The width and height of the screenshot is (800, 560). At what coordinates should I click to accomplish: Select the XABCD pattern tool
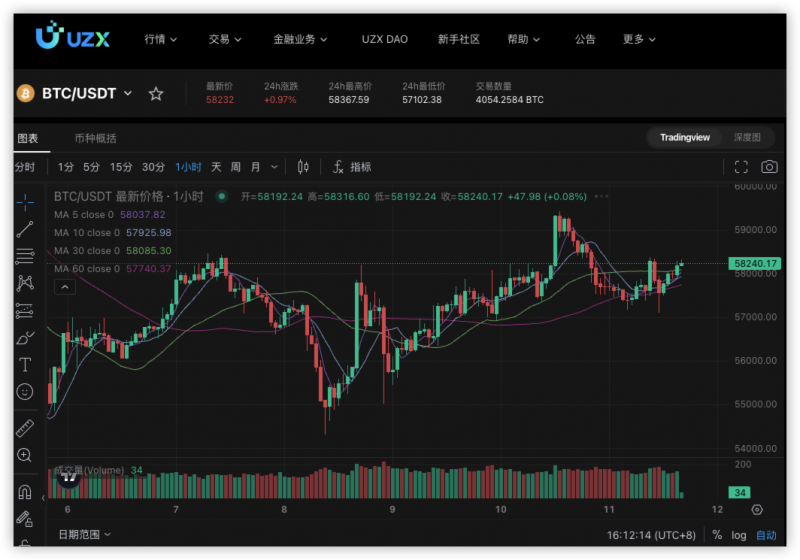(x=24, y=284)
